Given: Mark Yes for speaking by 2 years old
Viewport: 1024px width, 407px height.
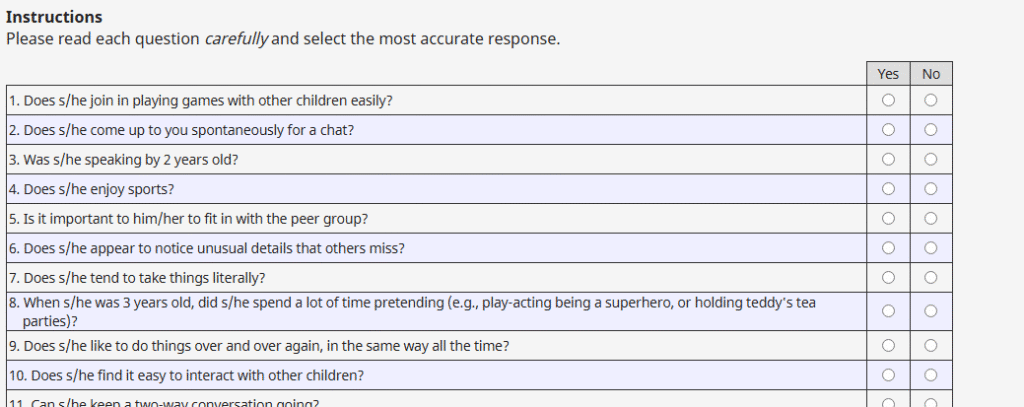Looking at the screenshot, I should click(887, 159).
